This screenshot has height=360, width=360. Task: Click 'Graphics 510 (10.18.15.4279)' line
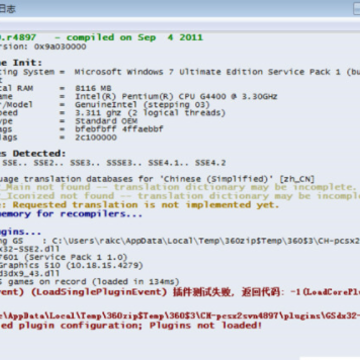coord(71,265)
